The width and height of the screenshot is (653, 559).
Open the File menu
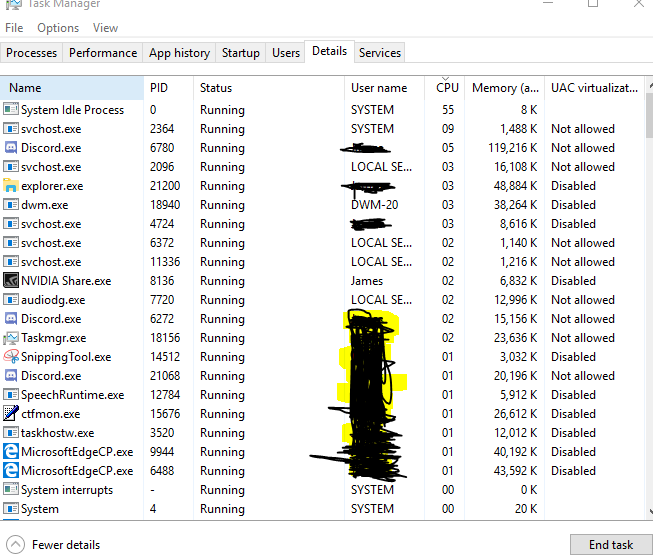point(14,28)
